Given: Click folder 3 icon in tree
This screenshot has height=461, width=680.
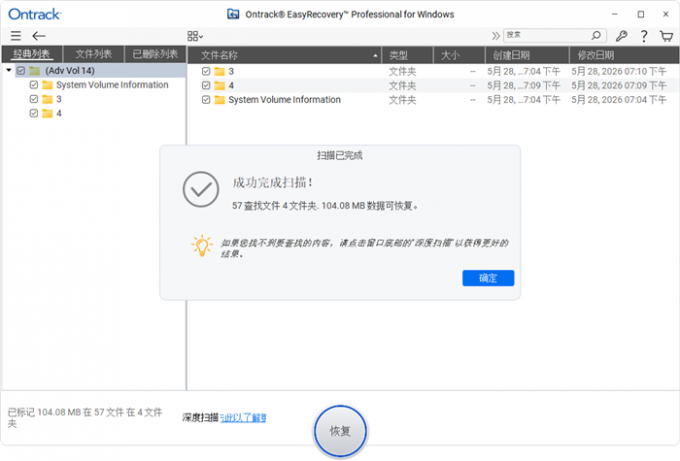Looking at the screenshot, I should [47, 99].
